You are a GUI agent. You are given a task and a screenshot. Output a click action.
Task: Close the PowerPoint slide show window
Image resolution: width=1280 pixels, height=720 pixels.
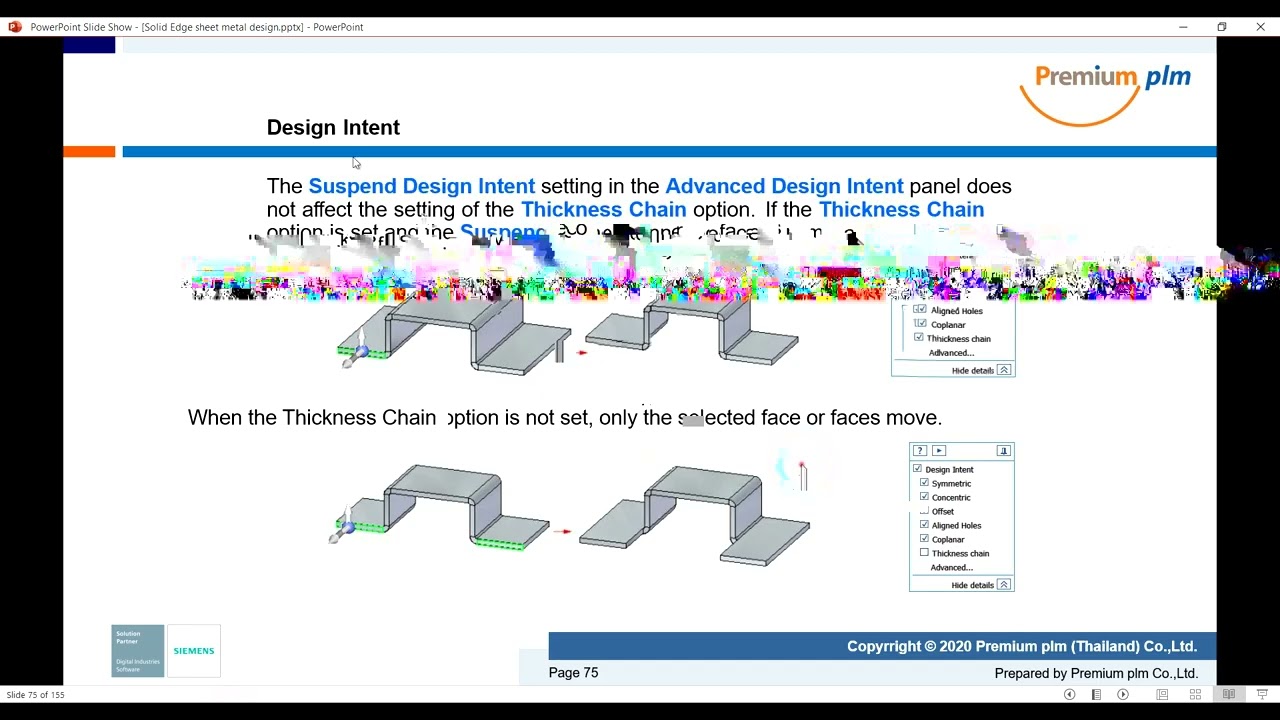1260,27
